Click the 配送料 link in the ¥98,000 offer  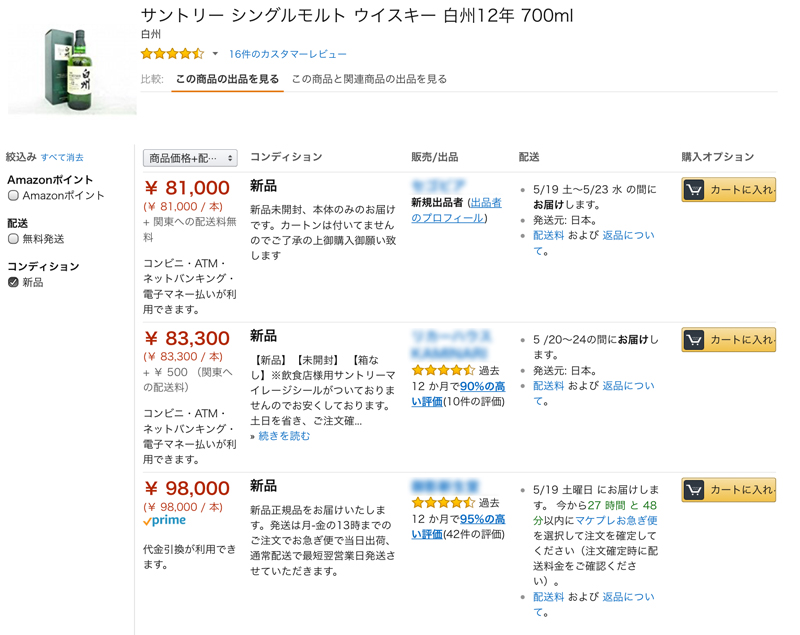pyautogui.click(x=548, y=597)
